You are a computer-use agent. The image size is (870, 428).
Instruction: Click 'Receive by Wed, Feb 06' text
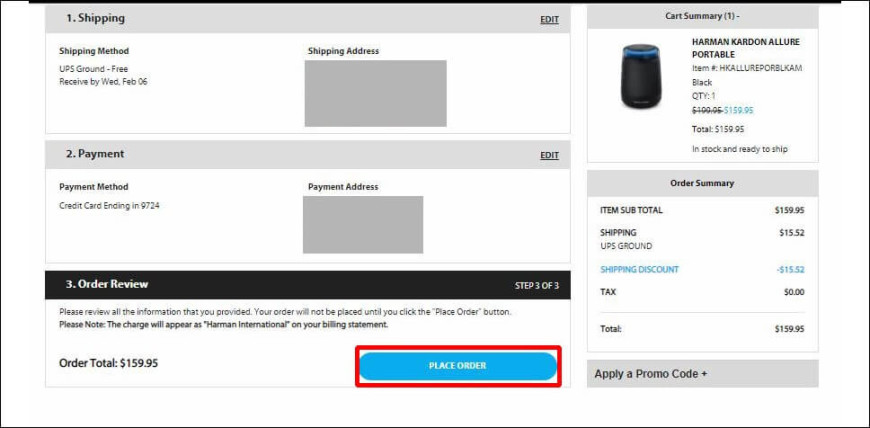(x=103, y=82)
